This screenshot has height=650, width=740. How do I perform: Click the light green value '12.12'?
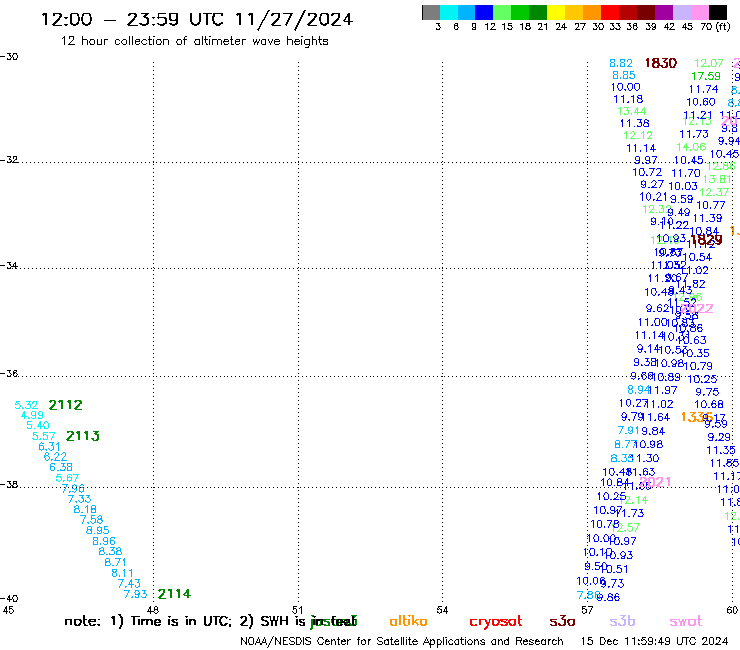(638, 135)
